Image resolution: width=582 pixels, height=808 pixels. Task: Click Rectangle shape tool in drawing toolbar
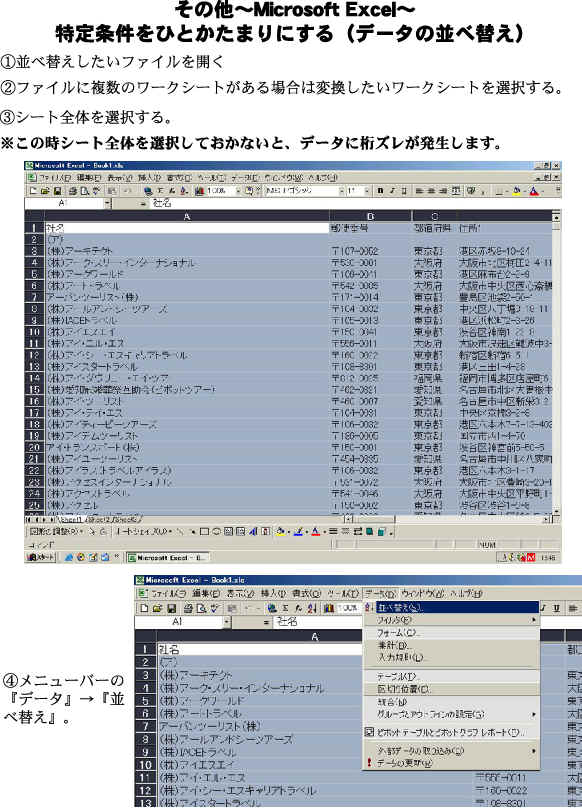pyautogui.click(x=204, y=531)
